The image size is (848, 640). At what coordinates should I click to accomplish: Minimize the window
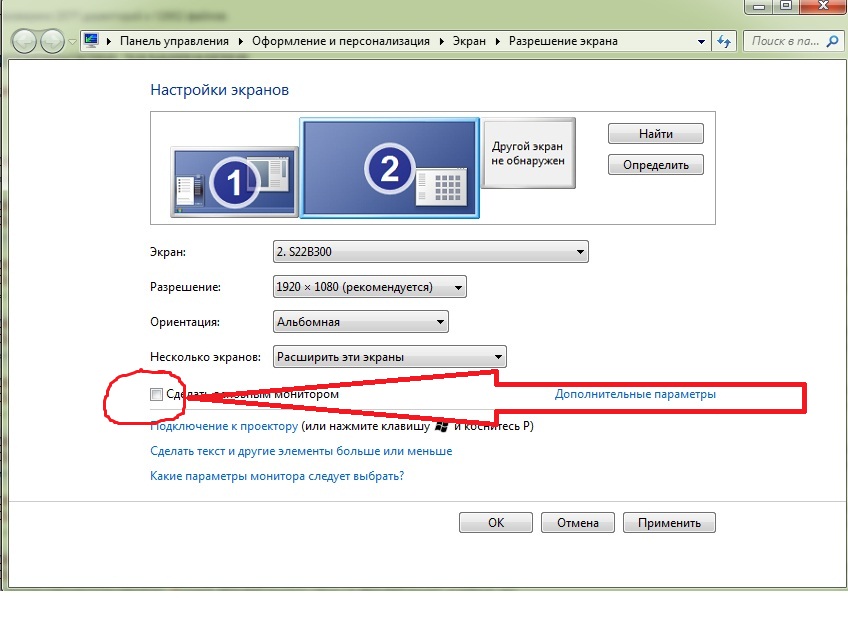point(759,6)
